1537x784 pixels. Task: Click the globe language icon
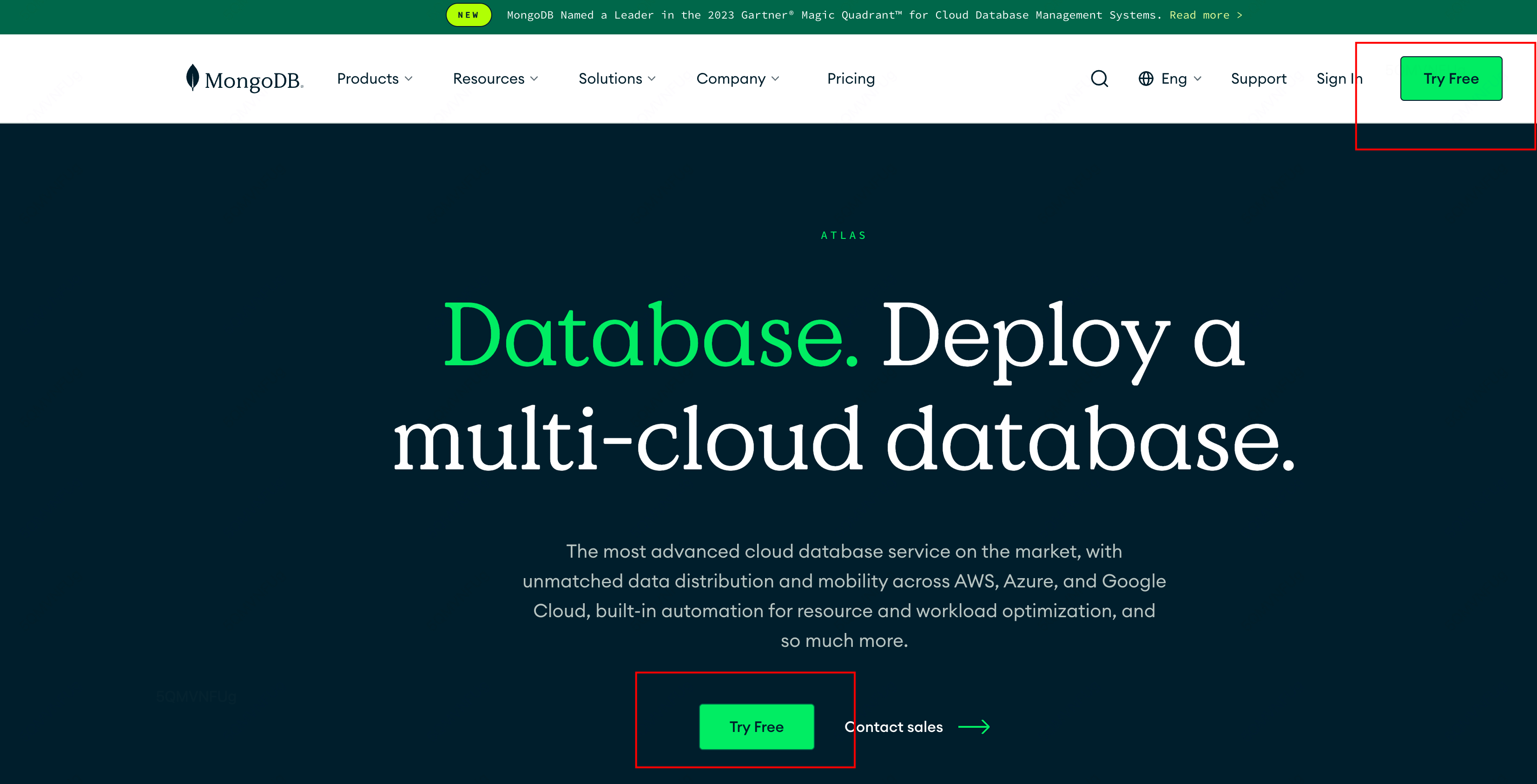tap(1146, 78)
